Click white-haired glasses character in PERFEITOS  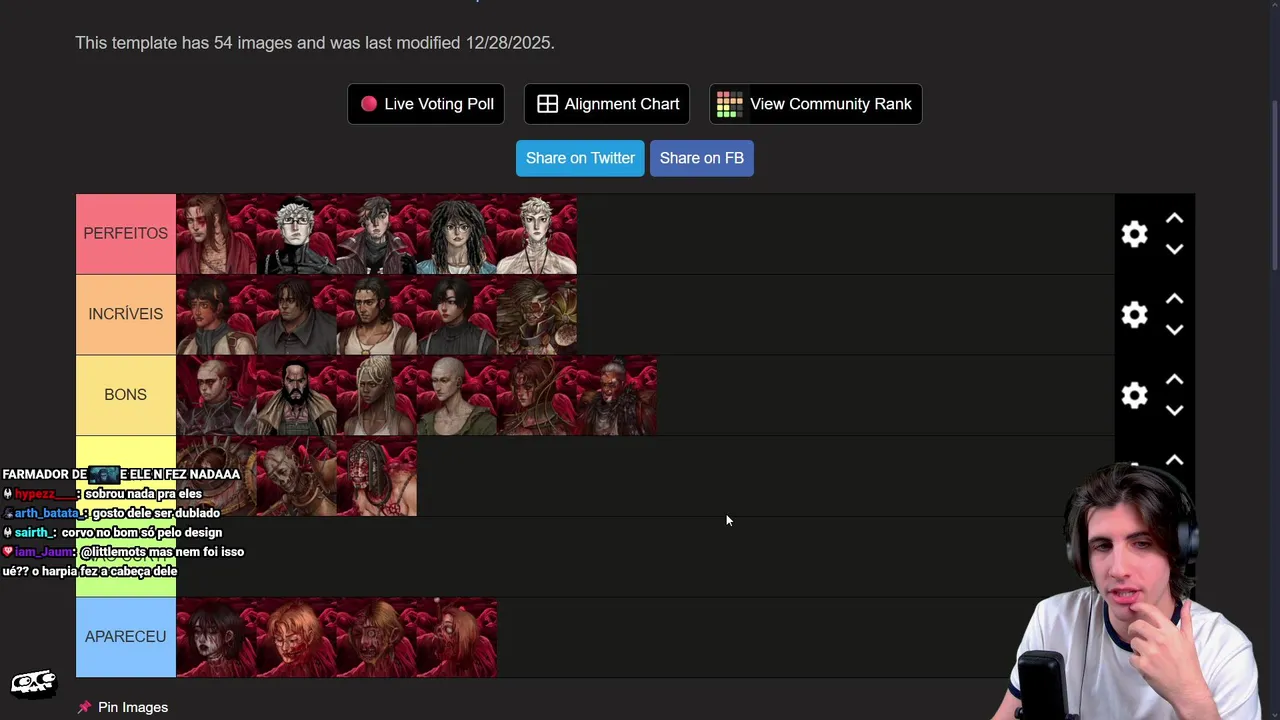(x=296, y=234)
